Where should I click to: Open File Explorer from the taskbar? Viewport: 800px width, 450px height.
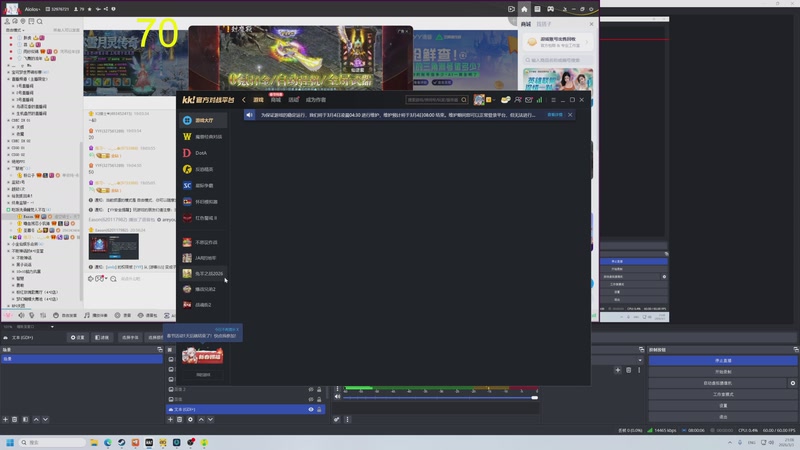point(94,442)
